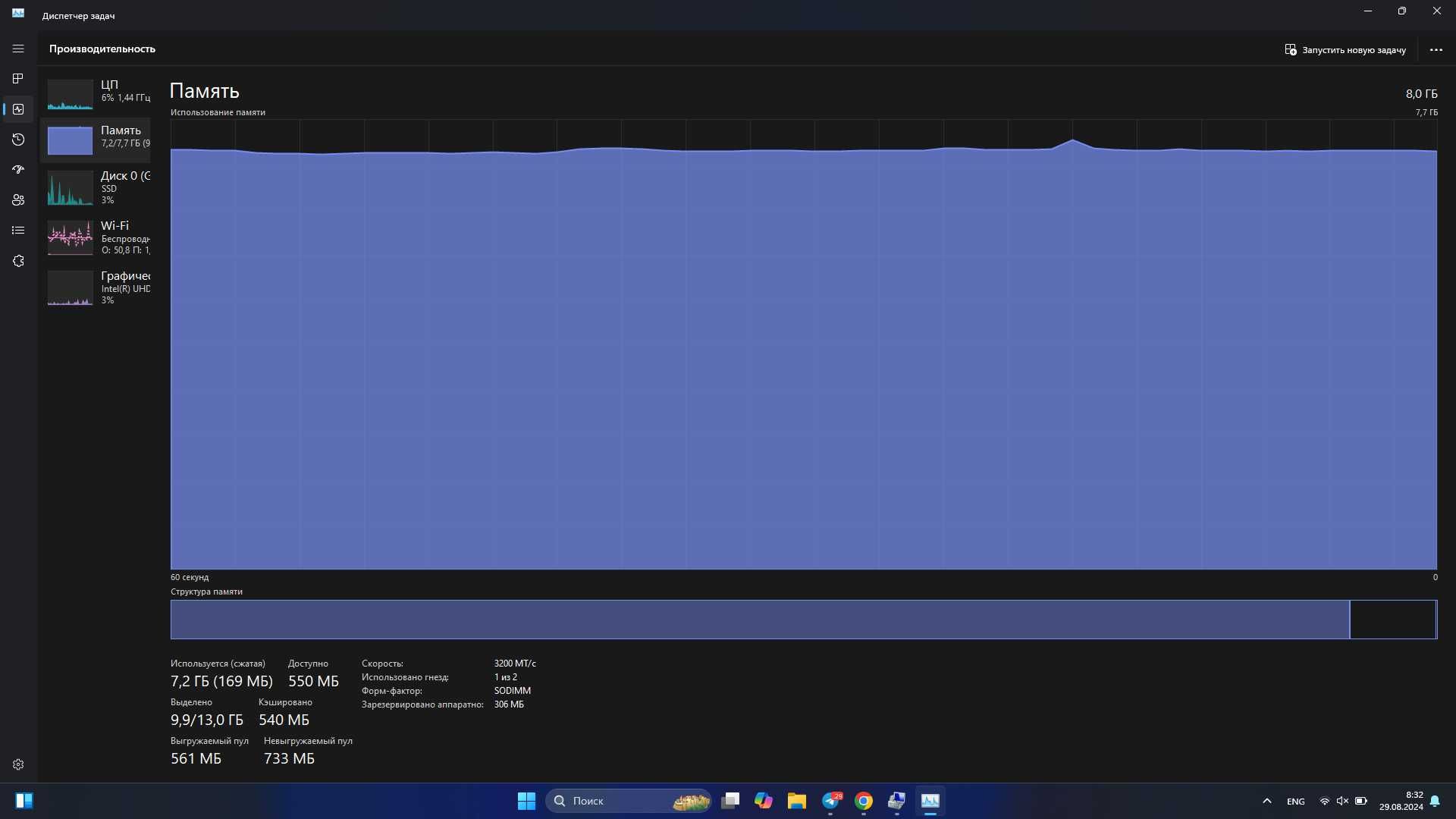Select the ЦП performance graph item
1456x819 pixels.
[96, 94]
